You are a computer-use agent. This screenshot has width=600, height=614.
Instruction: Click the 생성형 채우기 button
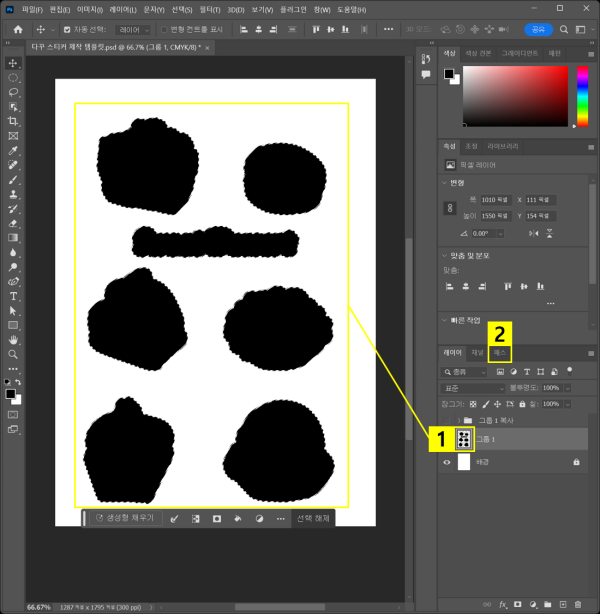(x=125, y=518)
